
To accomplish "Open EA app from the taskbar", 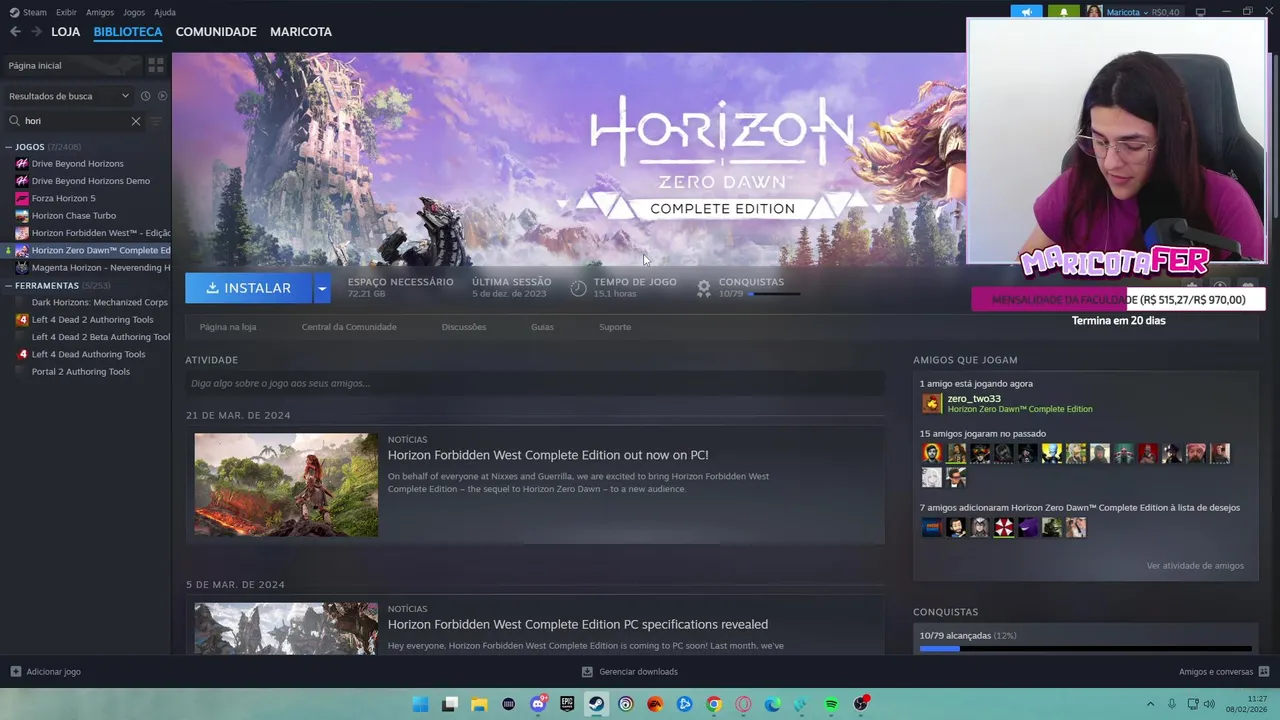I will coord(655,704).
